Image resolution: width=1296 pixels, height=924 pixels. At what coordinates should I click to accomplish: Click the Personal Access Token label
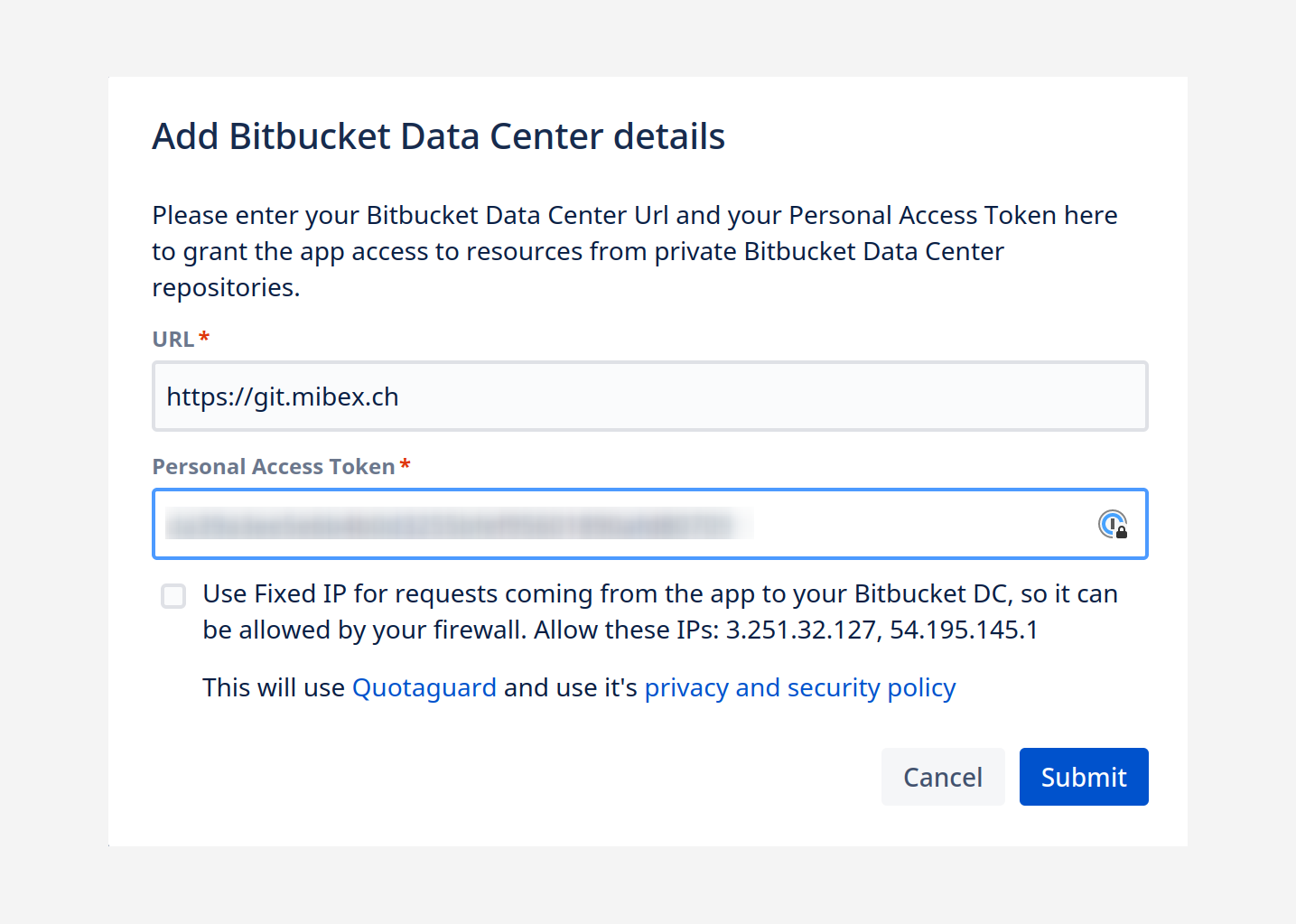273,467
